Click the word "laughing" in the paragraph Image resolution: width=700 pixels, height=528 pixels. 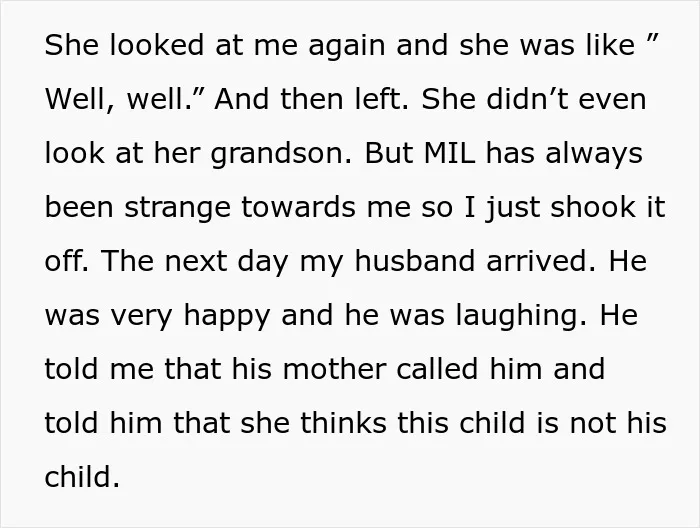pos(522,316)
